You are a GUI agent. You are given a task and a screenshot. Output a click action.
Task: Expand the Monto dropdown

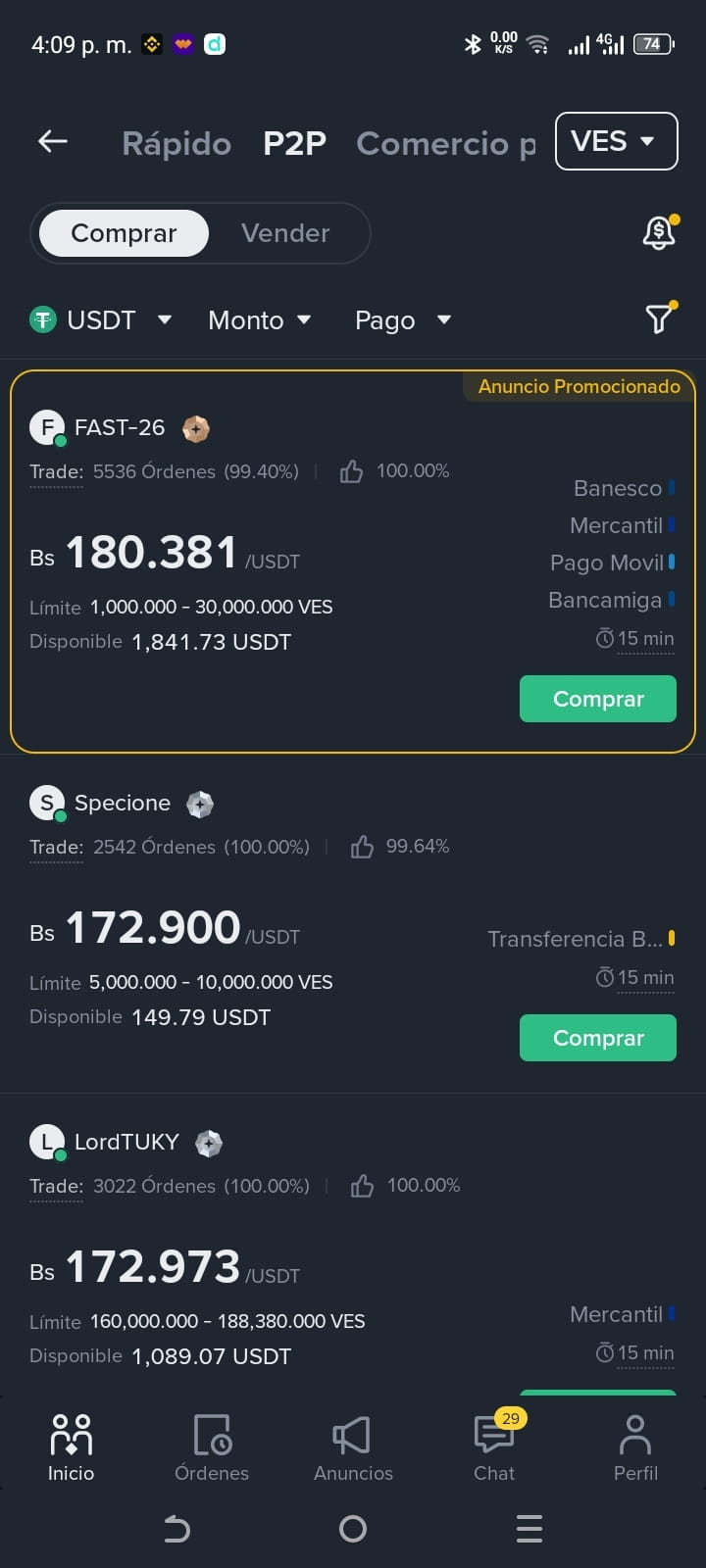(x=259, y=319)
